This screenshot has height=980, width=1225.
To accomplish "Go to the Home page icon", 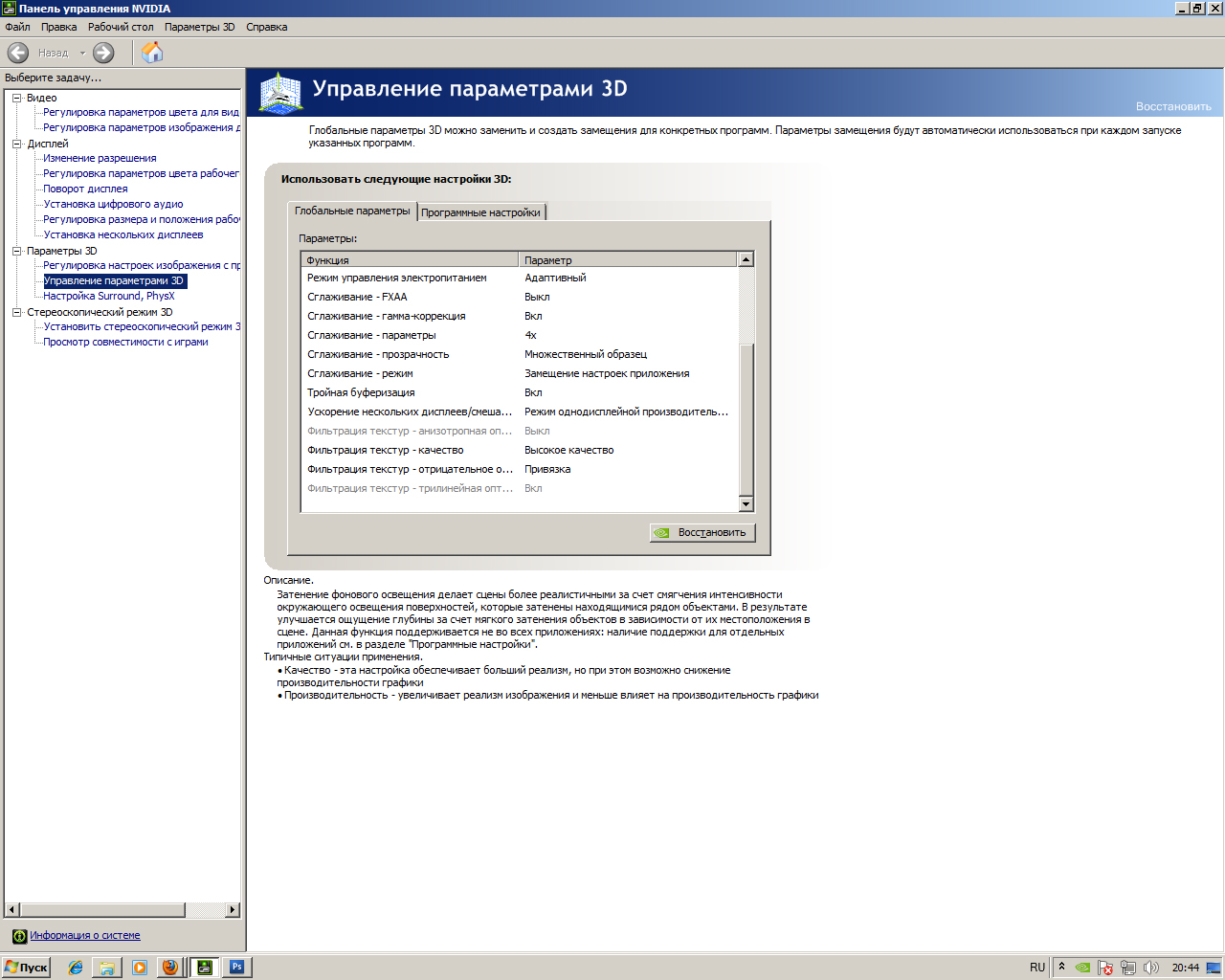I will tap(152, 53).
